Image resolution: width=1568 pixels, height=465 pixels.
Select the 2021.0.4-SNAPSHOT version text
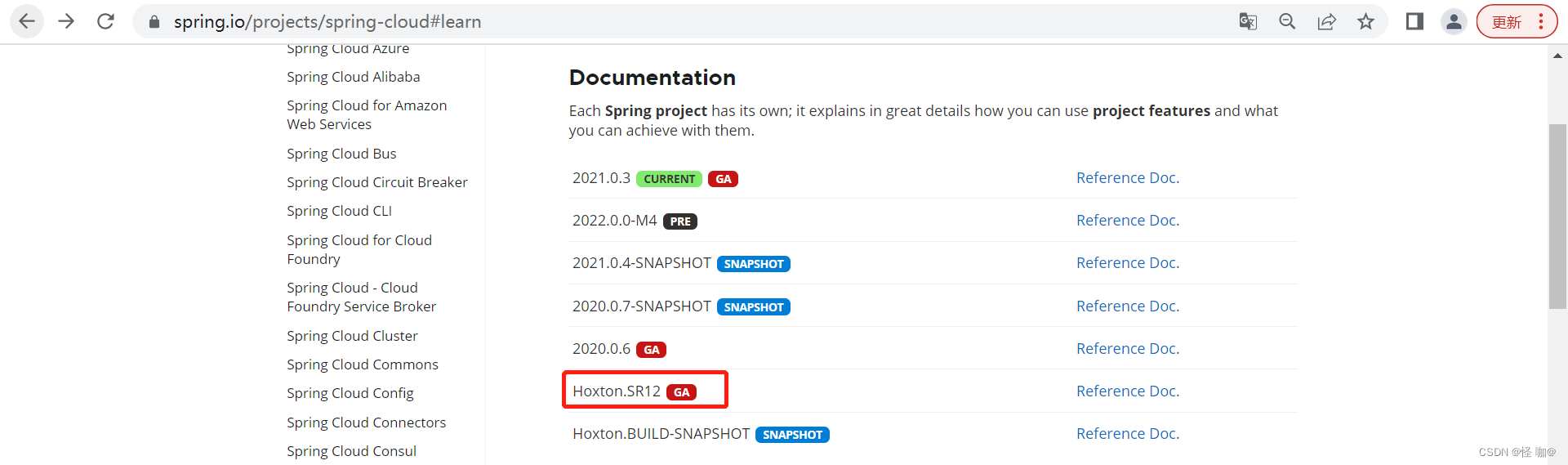click(x=642, y=263)
